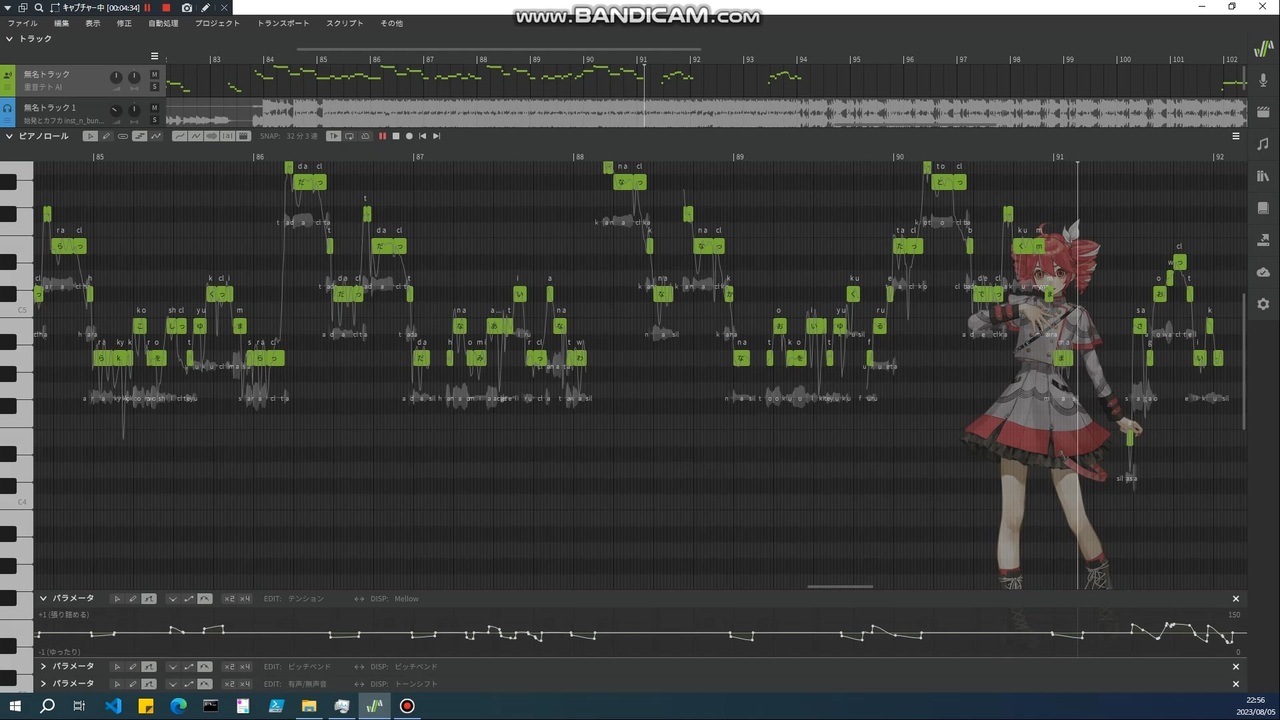Stop playback with the stop button
This screenshot has height=720, width=1280.
tap(395, 136)
